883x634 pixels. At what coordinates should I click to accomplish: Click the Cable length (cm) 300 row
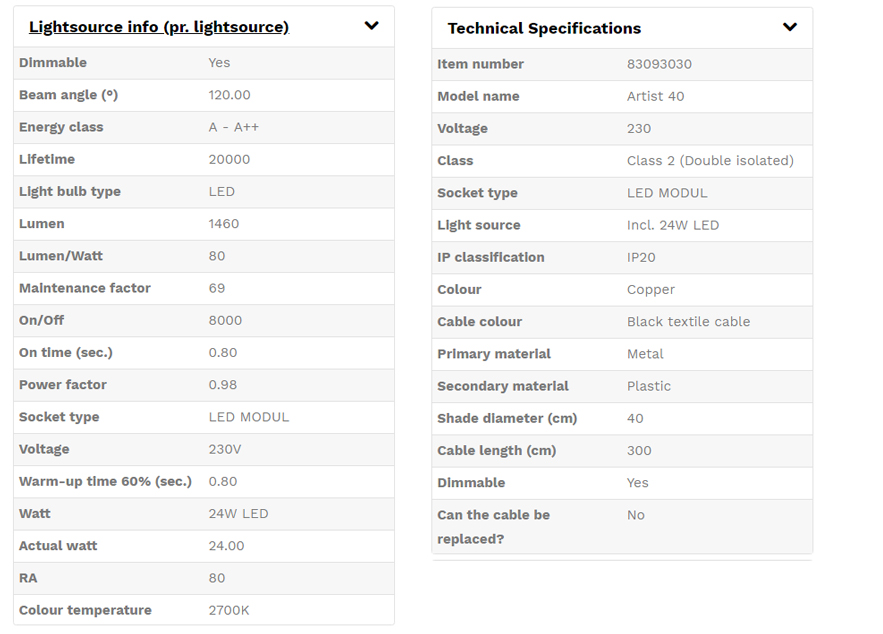622,450
